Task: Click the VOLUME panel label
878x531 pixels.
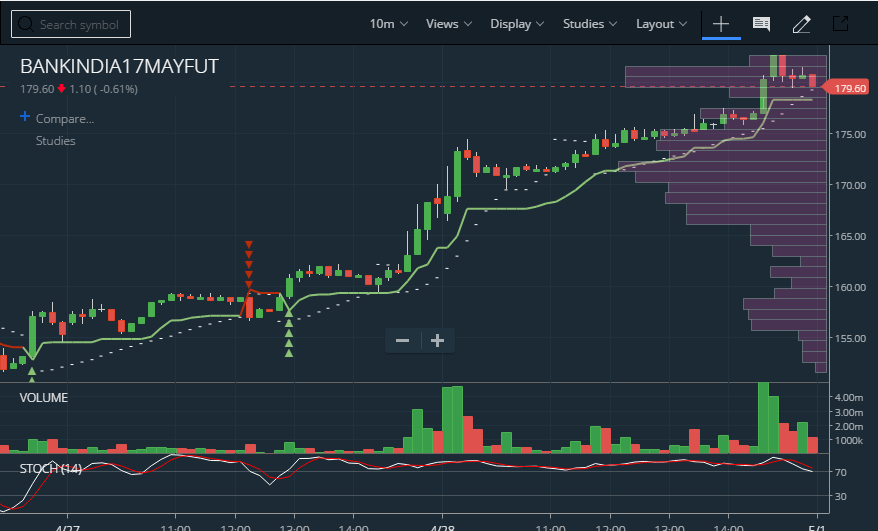Action: click(x=44, y=398)
